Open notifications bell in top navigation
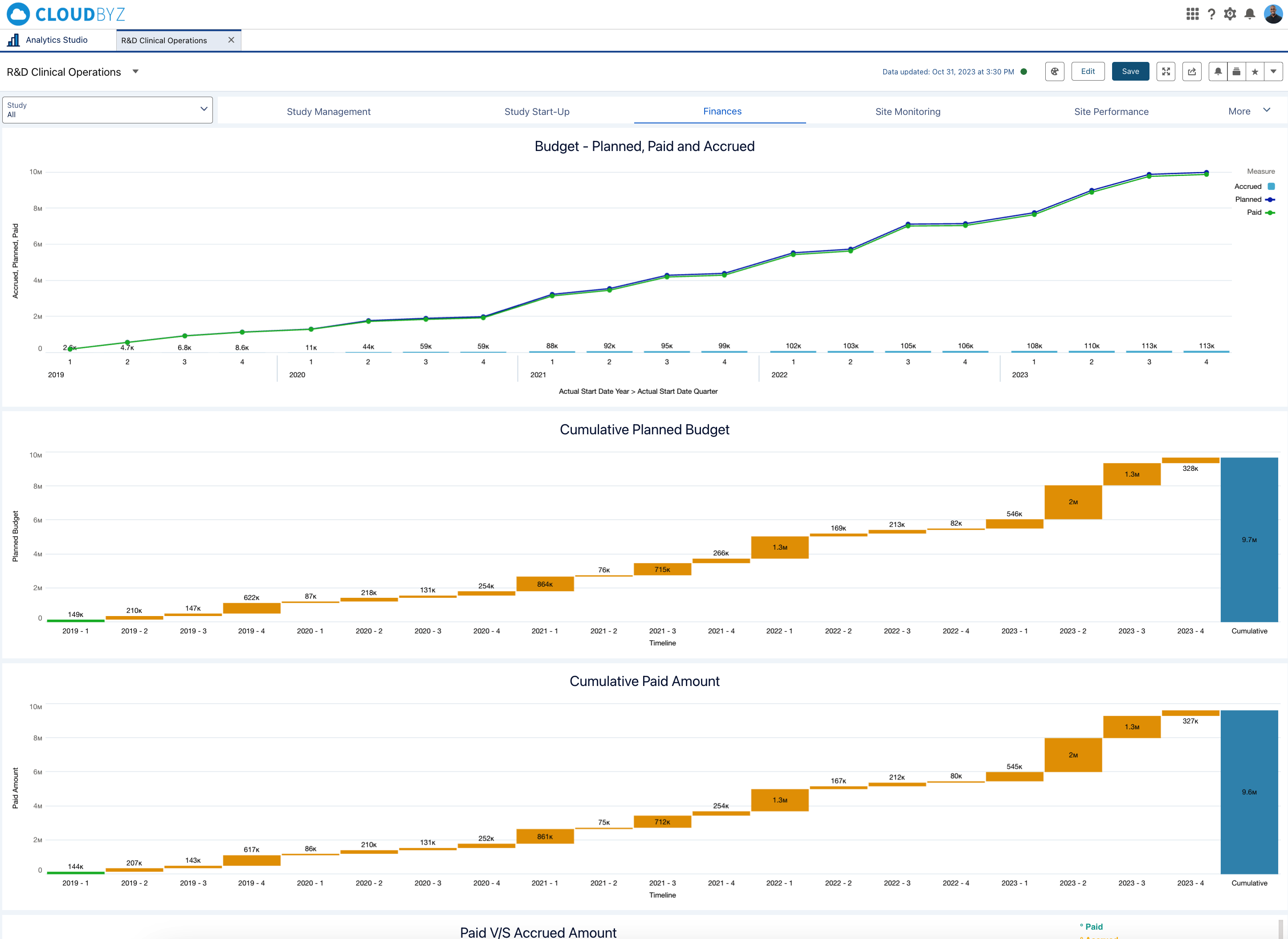The height and width of the screenshot is (939, 1288). coord(1249,14)
